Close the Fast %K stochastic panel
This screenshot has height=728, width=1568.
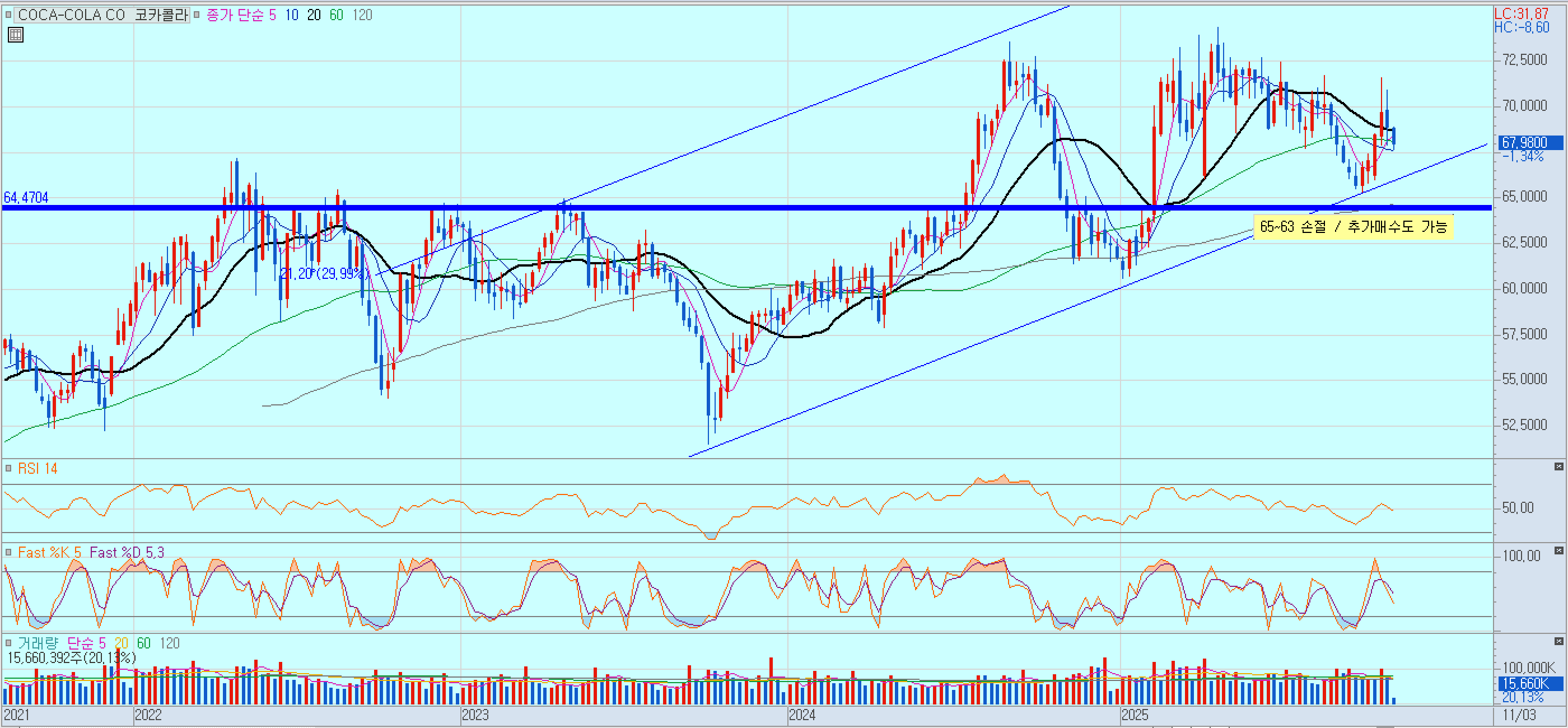pyautogui.click(x=1558, y=550)
